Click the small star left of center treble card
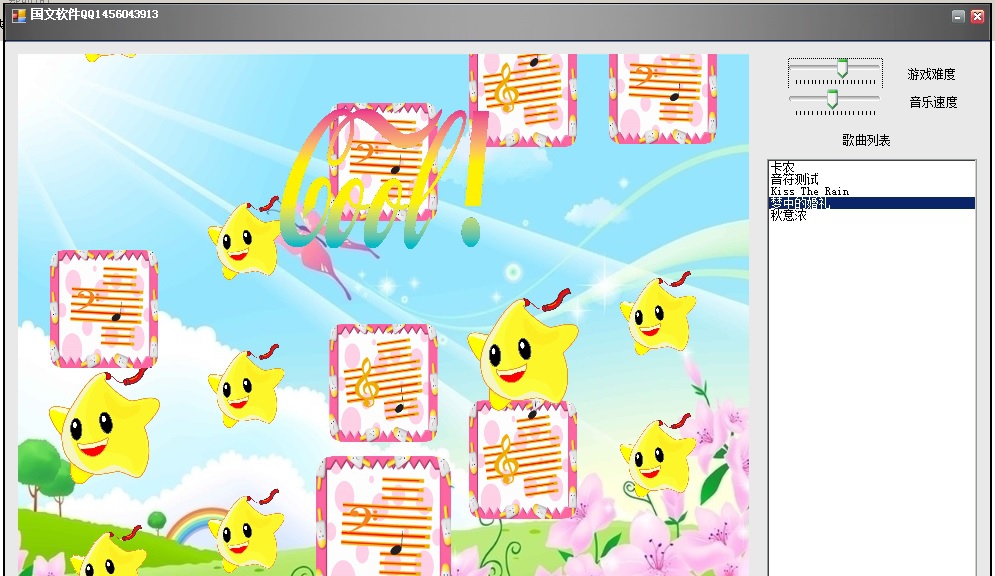 pos(245,386)
